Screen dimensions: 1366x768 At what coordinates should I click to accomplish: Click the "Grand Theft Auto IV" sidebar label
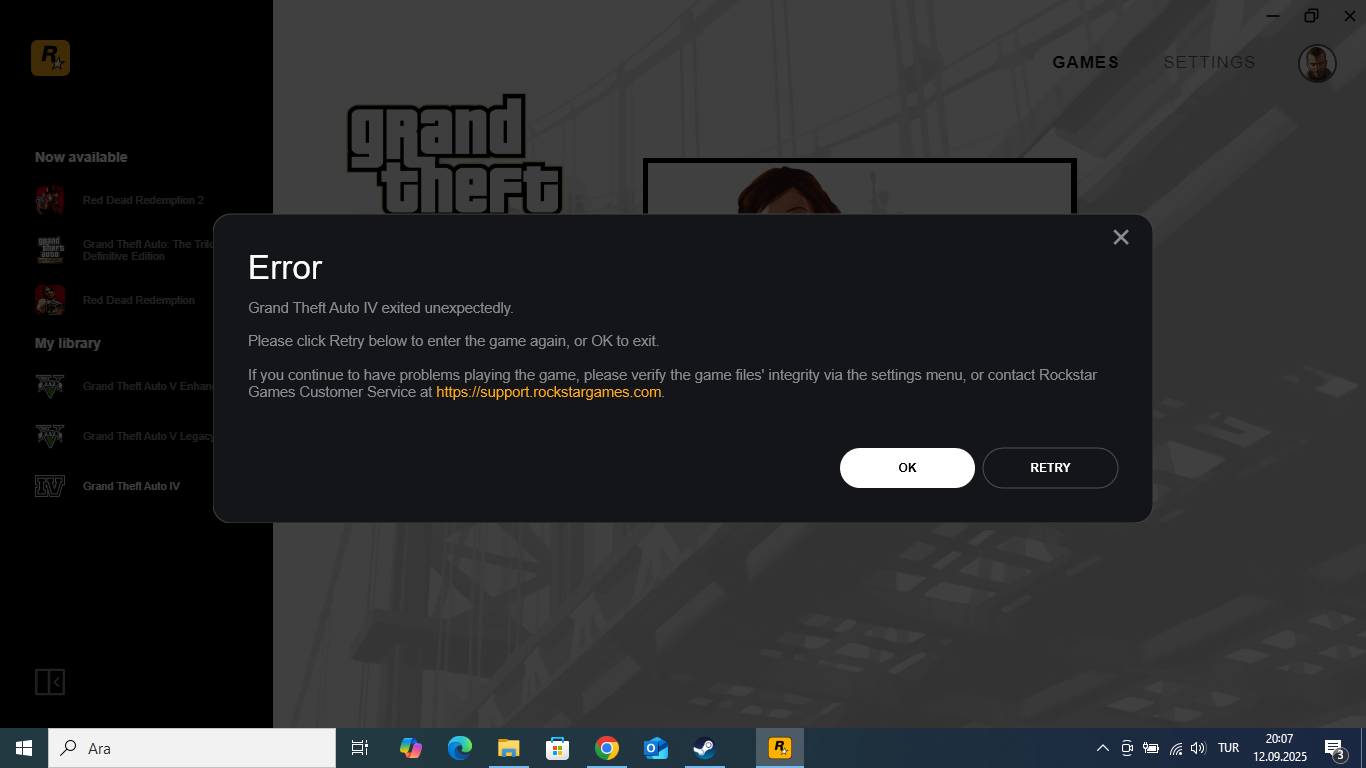(131, 486)
